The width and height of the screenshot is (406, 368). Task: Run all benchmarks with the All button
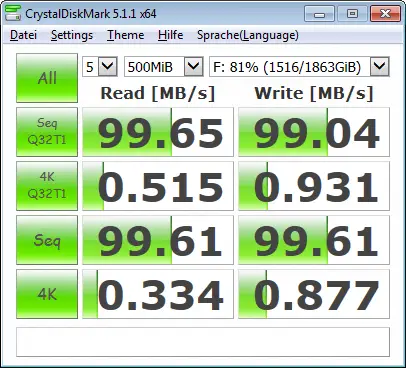pyautogui.click(x=47, y=78)
